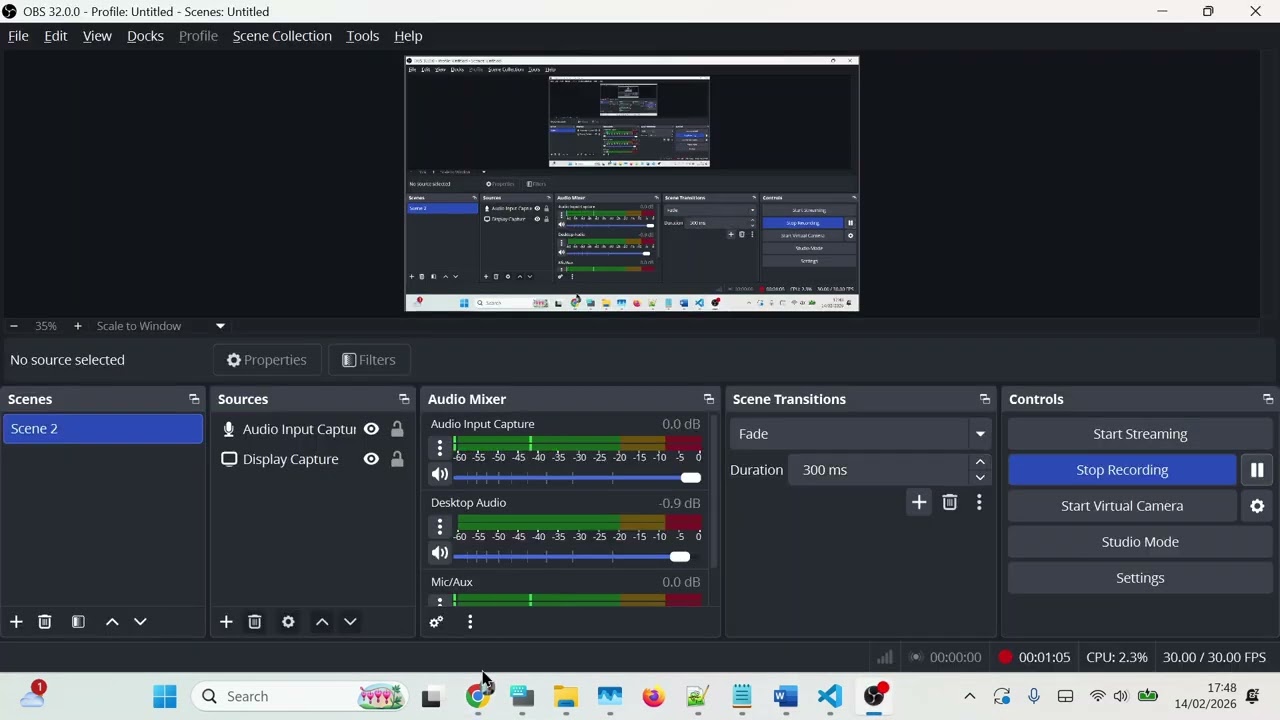
Task: Pause the recording
Action: [1257, 470]
